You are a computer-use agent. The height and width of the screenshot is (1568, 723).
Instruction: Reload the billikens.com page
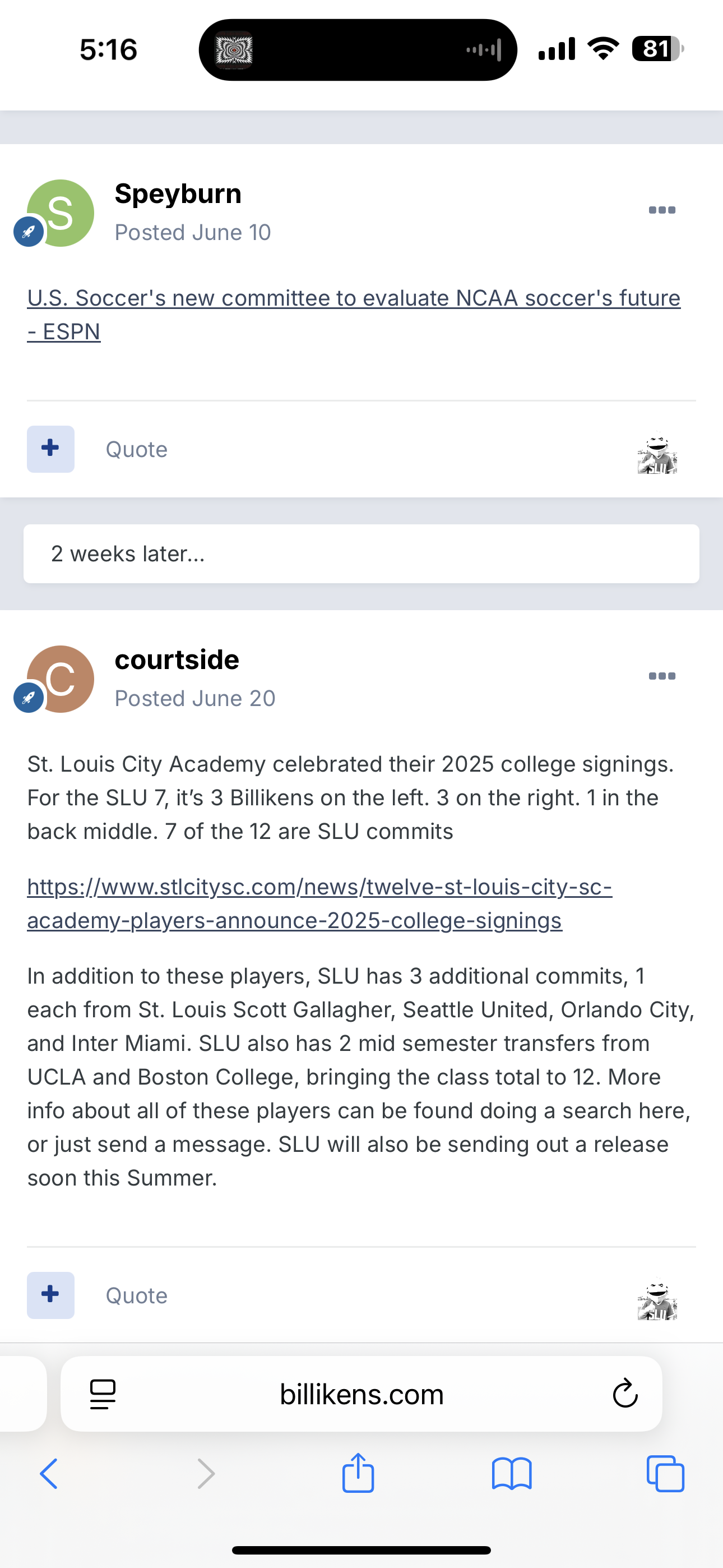click(x=624, y=1394)
